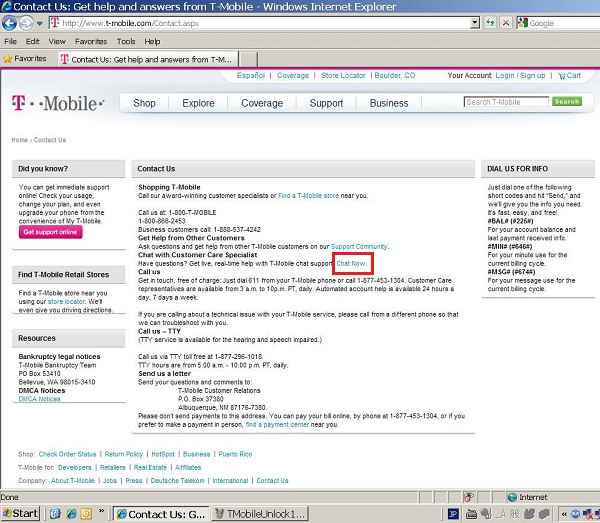Open the Developers footer link
The height and width of the screenshot is (523, 600).
(x=75, y=468)
